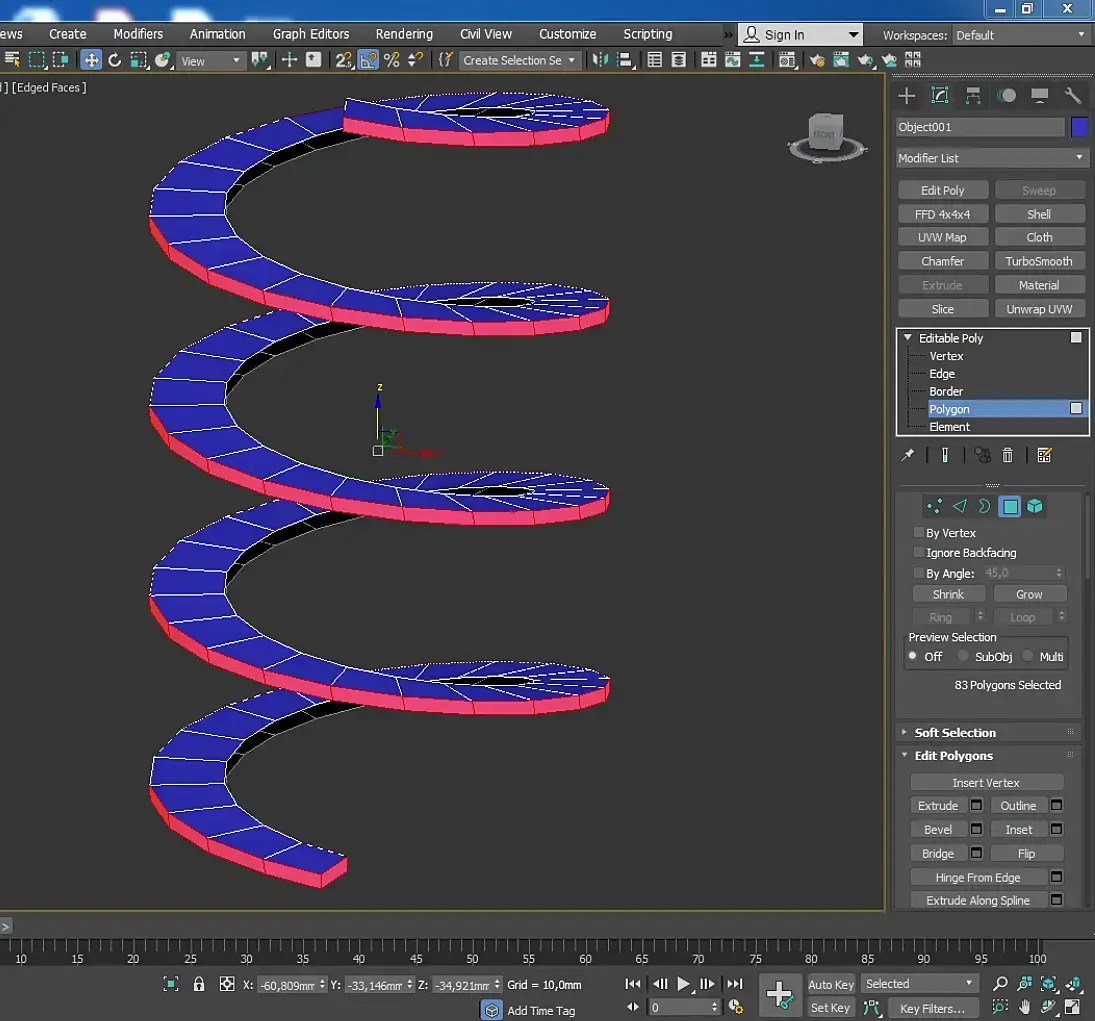The height and width of the screenshot is (1021, 1095).
Task: Click the object color swatch
Action: [x=1079, y=127]
